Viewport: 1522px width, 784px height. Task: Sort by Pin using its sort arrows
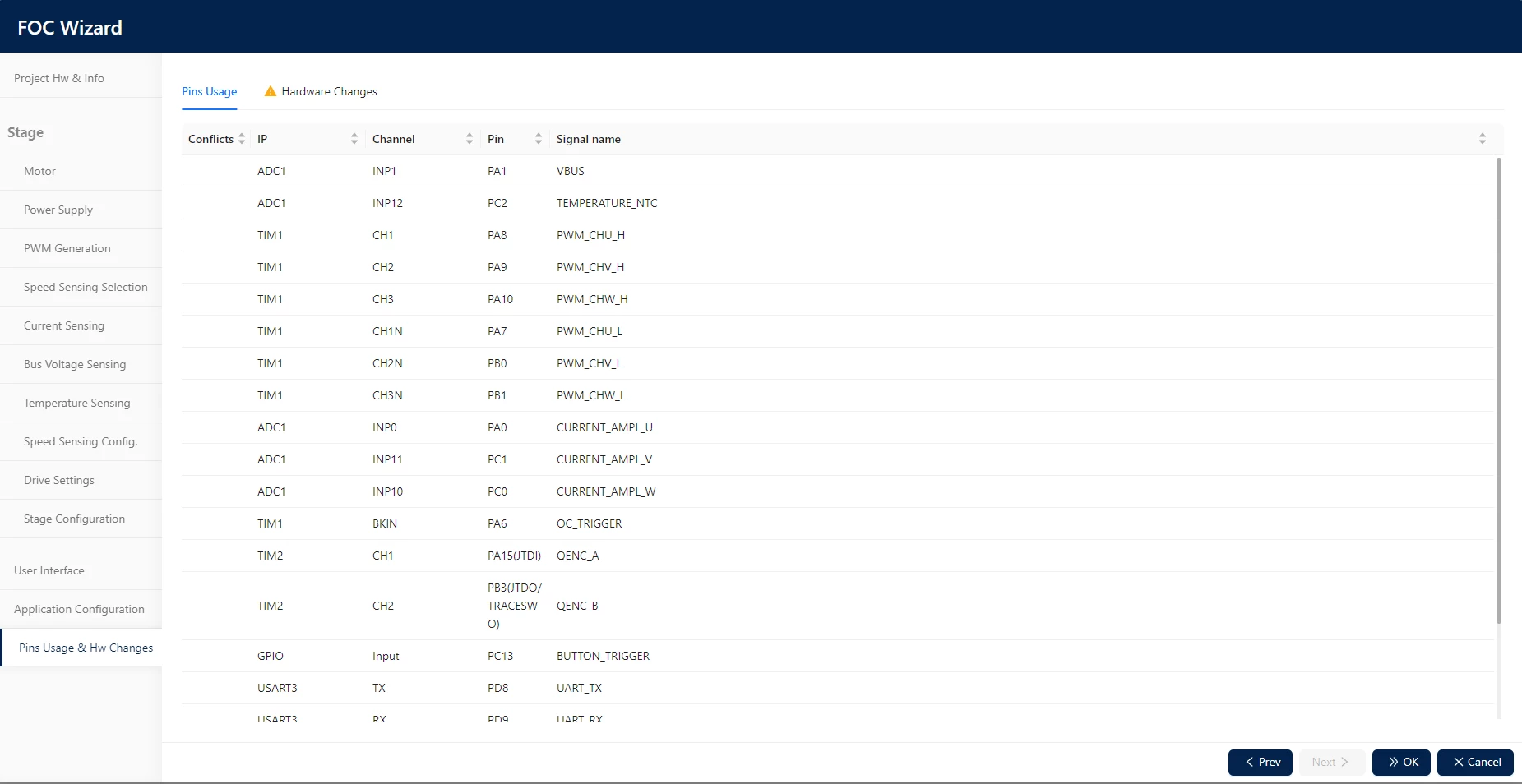click(x=539, y=139)
